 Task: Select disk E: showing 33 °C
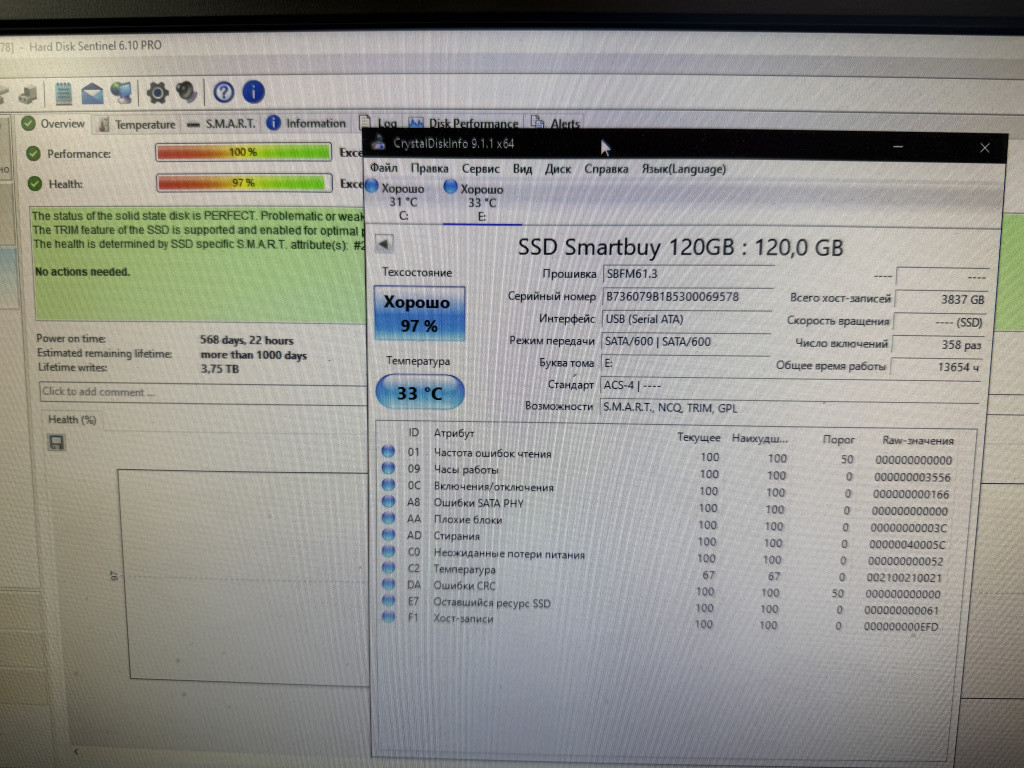point(481,201)
